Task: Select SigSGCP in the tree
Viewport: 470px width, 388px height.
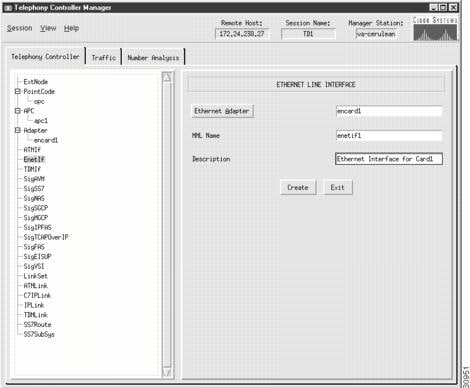Action: [36, 208]
